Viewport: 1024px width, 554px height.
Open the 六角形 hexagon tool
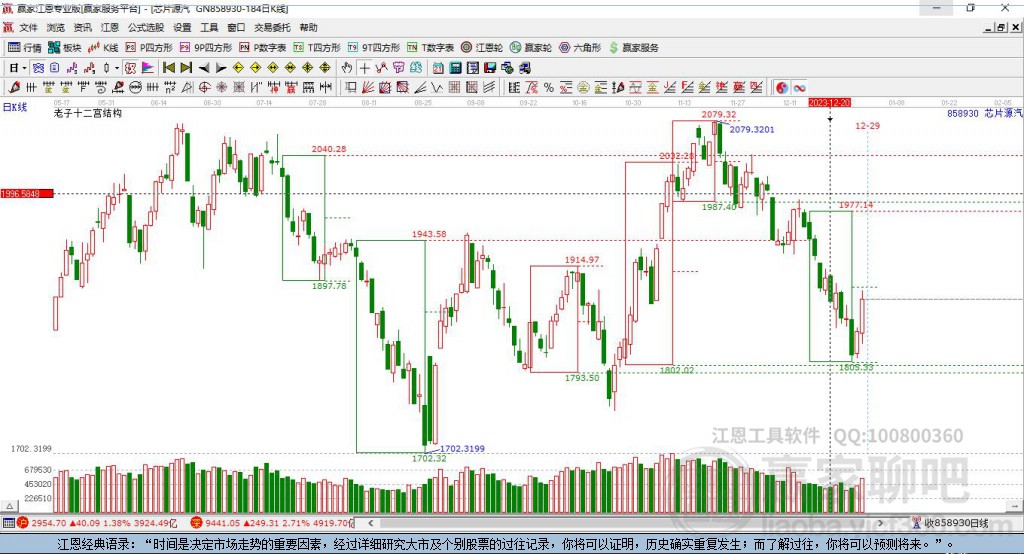[x=580, y=48]
